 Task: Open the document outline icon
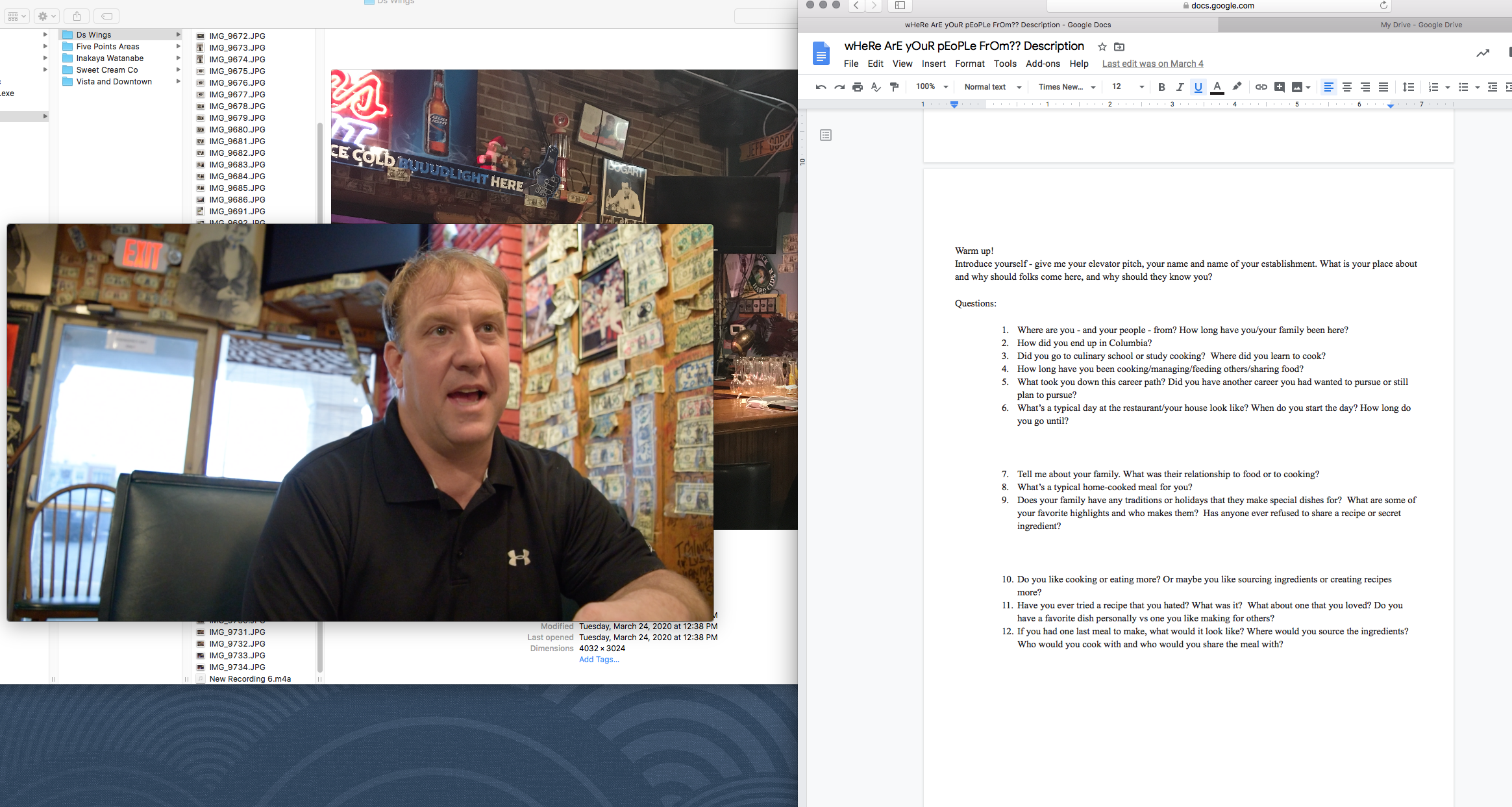point(826,135)
